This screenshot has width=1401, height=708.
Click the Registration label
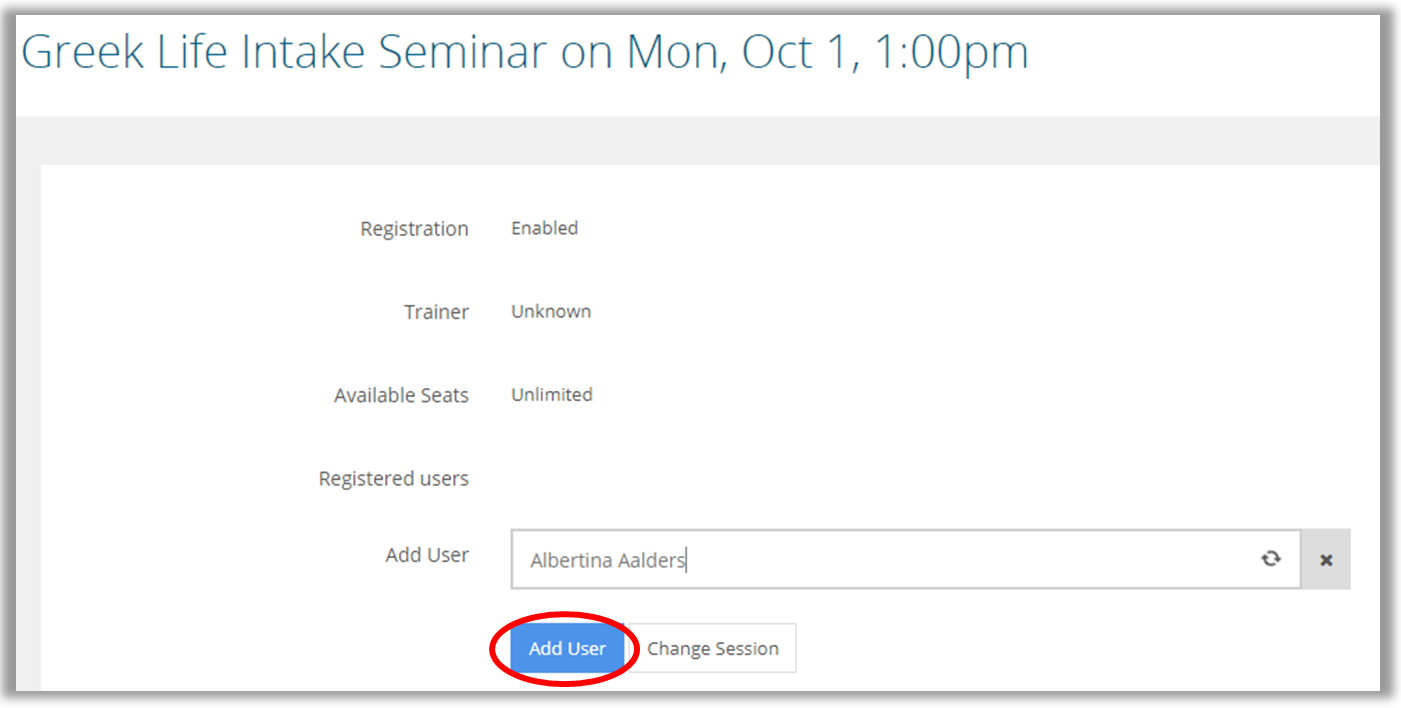coord(414,229)
